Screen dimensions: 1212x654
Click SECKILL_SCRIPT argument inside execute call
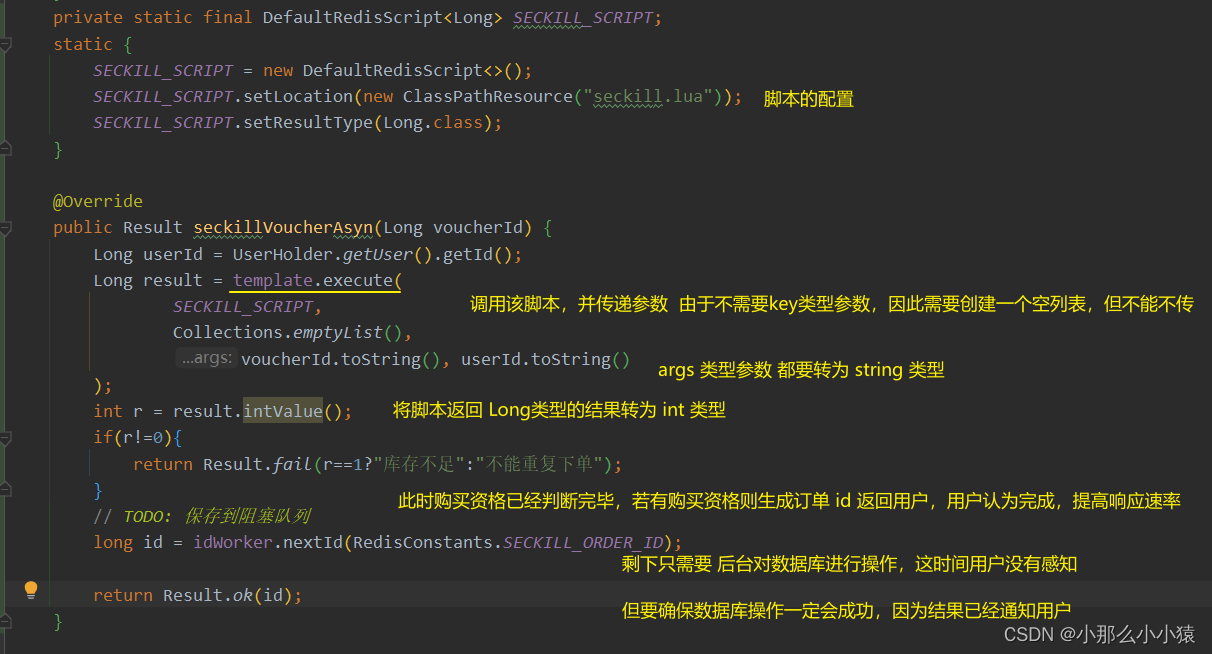coord(243,306)
